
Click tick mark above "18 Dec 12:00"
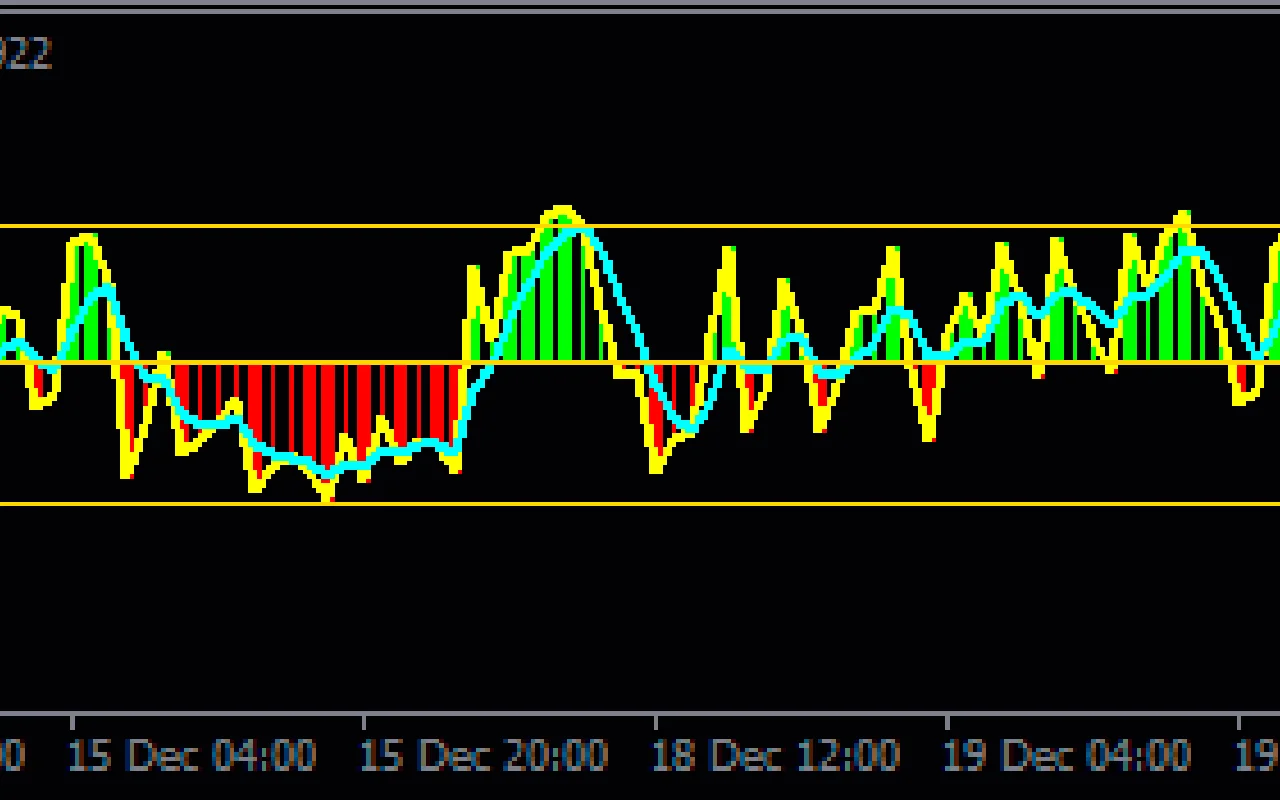[655, 722]
